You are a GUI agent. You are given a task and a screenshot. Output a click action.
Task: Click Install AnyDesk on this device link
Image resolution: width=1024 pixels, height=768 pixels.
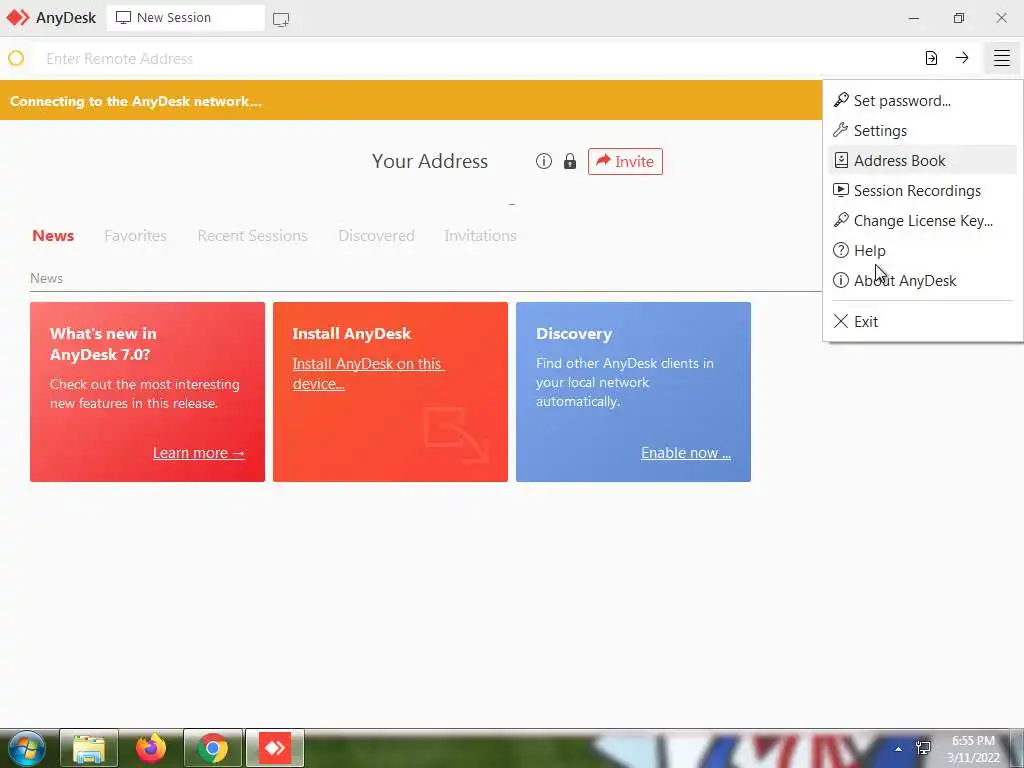(x=368, y=374)
